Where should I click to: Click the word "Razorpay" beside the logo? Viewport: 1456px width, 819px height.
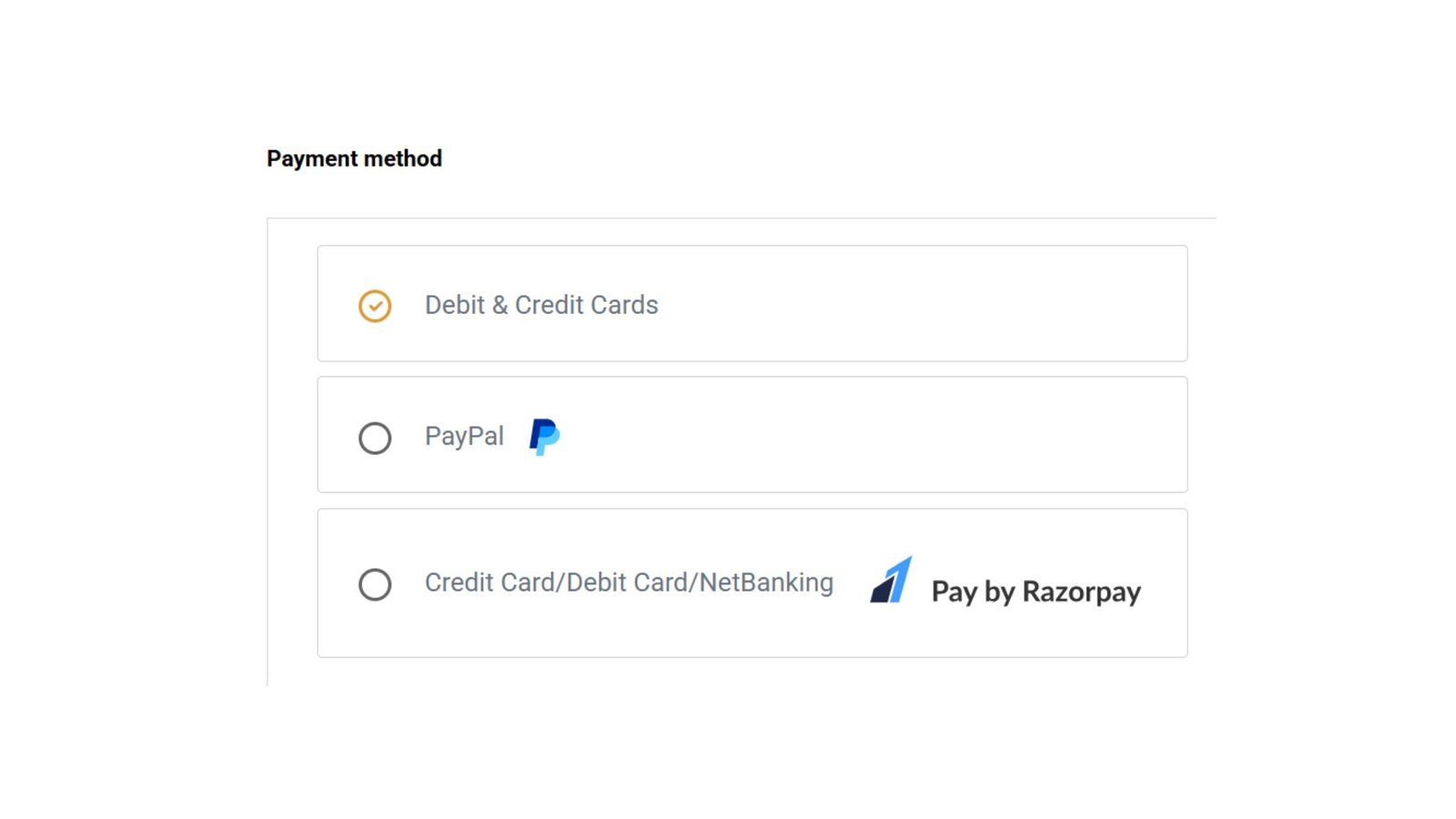click(x=1081, y=591)
